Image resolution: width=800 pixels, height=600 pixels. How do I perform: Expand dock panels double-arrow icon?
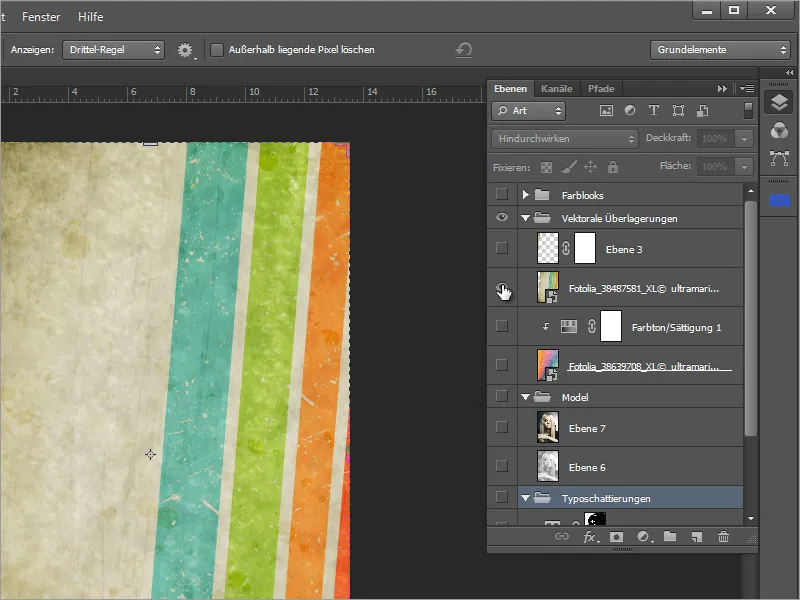[789, 72]
